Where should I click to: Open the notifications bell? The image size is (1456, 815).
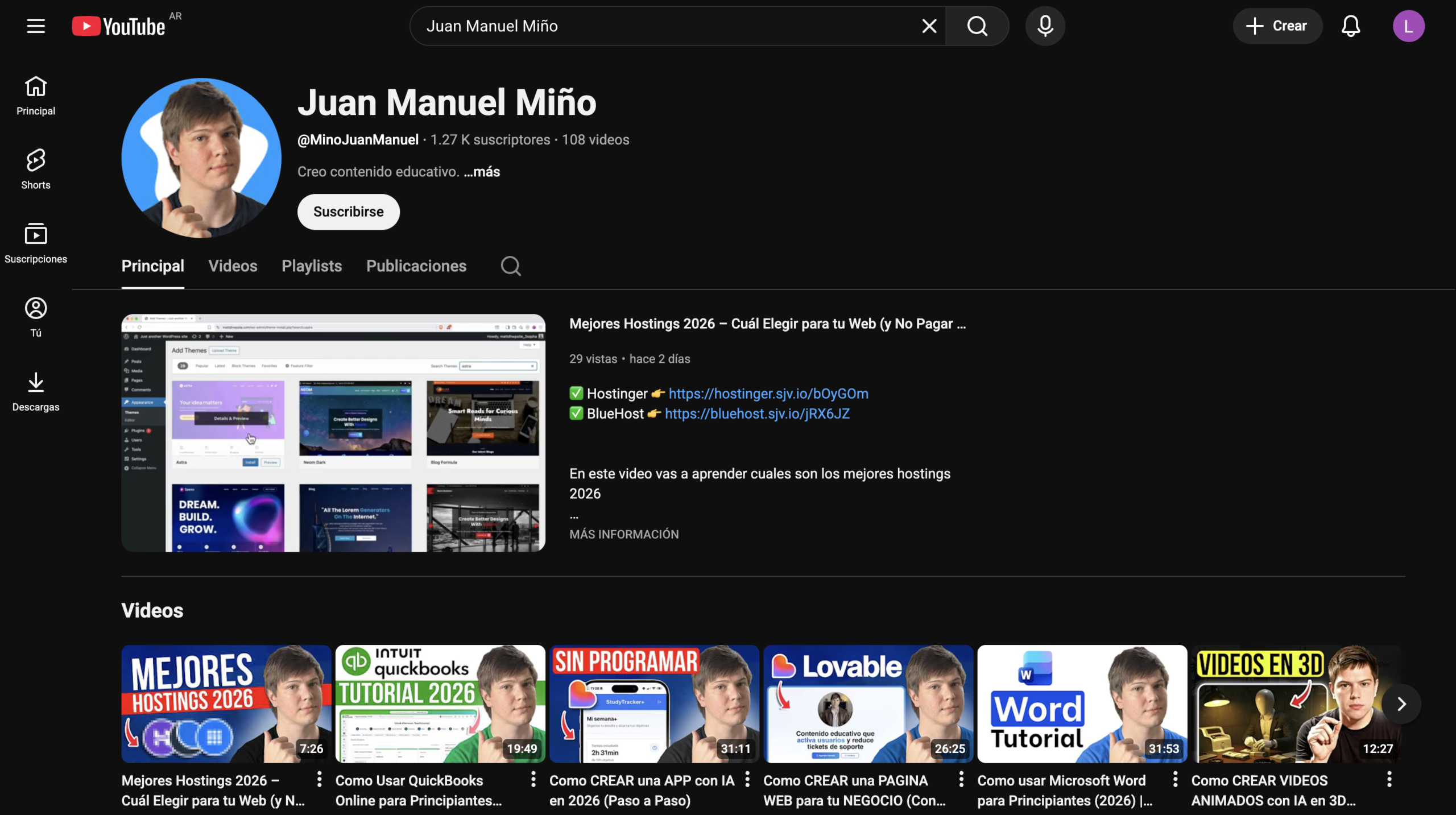tap(1350, 26)
